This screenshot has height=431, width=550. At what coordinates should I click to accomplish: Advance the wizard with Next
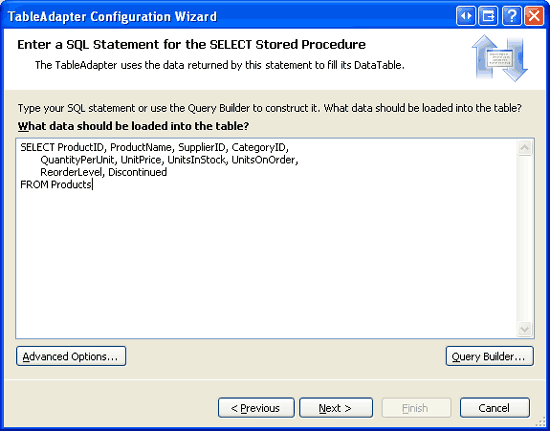click(x=336, y=408)
